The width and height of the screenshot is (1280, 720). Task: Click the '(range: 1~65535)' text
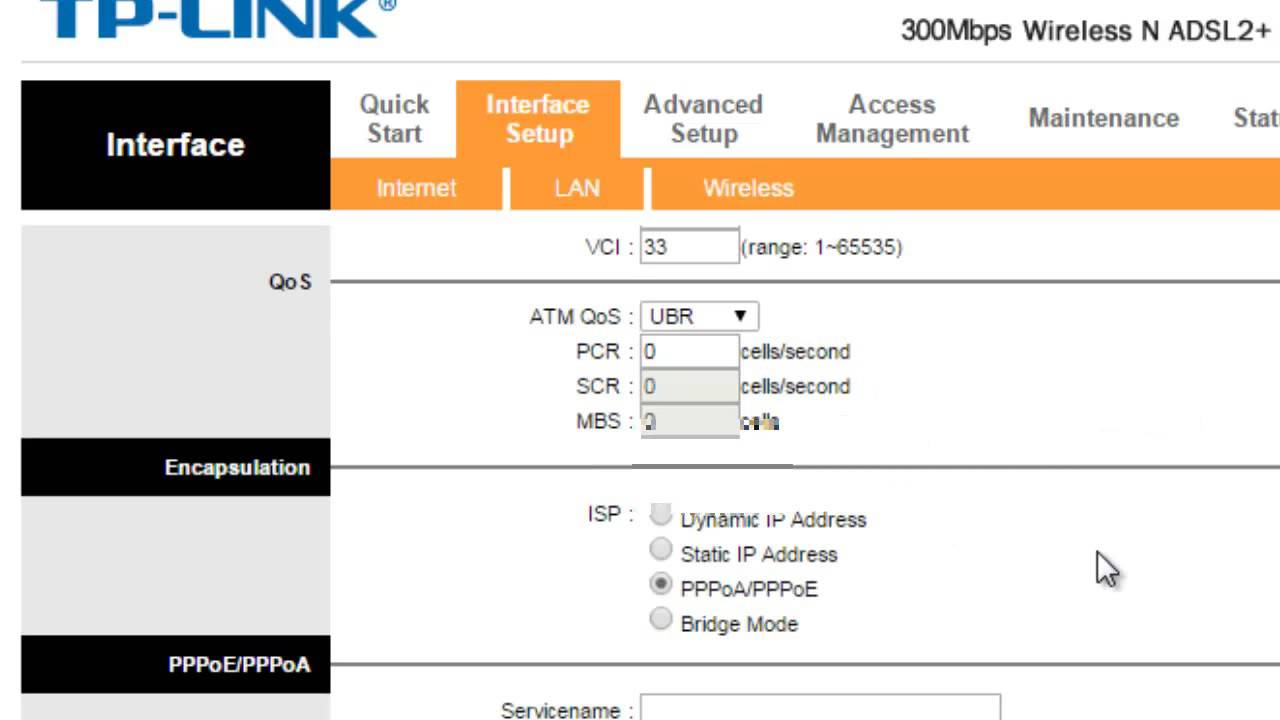point(822,247)
